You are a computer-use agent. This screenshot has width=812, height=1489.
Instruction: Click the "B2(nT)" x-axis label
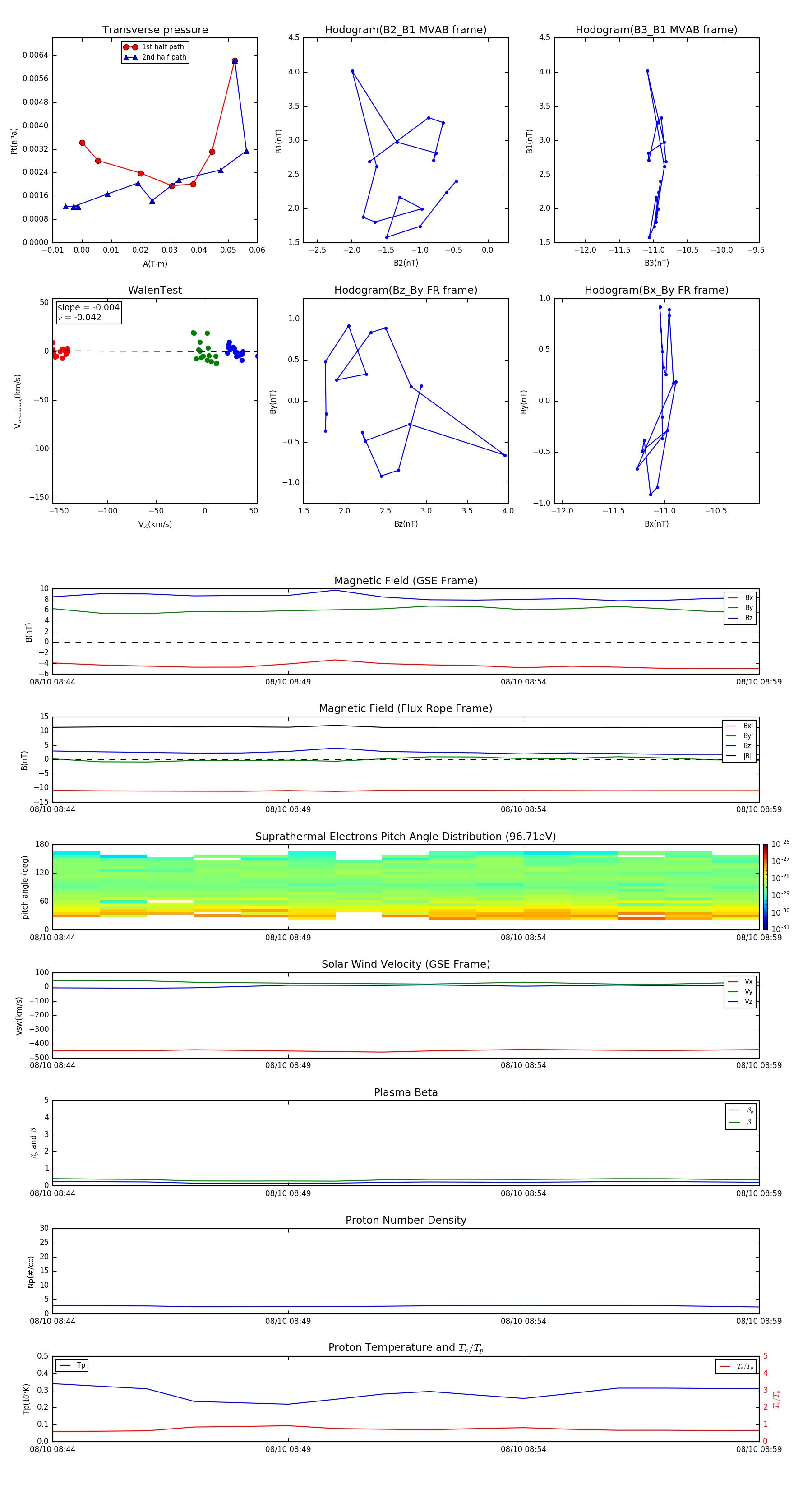coord(406,263)
